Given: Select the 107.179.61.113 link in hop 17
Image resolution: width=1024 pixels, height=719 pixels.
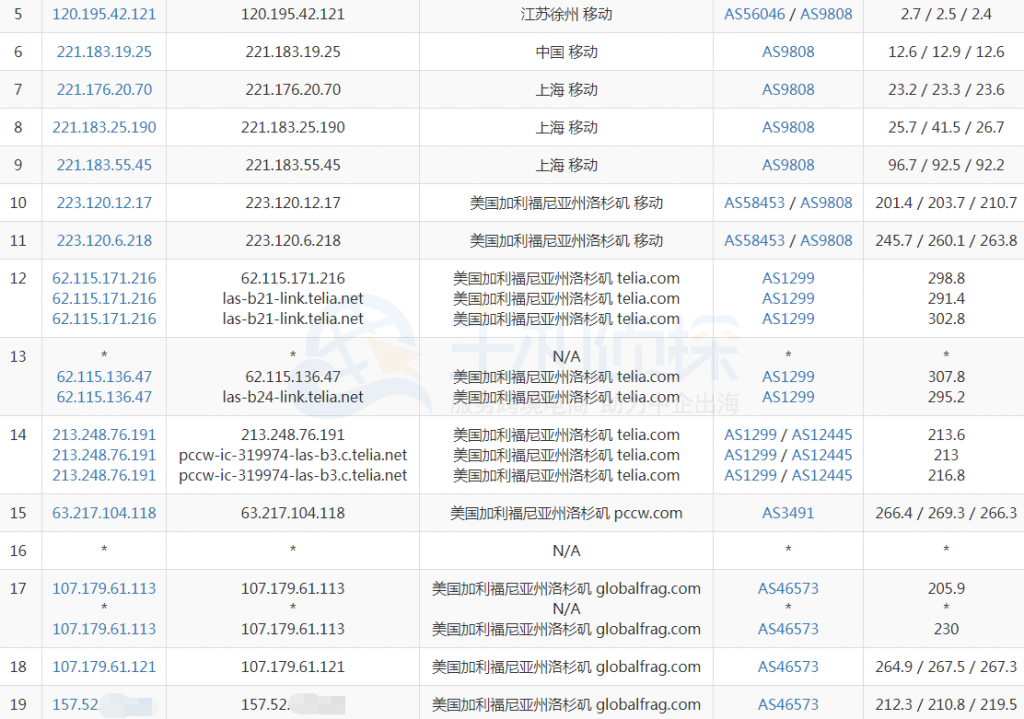Looking at the screenshot, I should [x=104, y=589].
